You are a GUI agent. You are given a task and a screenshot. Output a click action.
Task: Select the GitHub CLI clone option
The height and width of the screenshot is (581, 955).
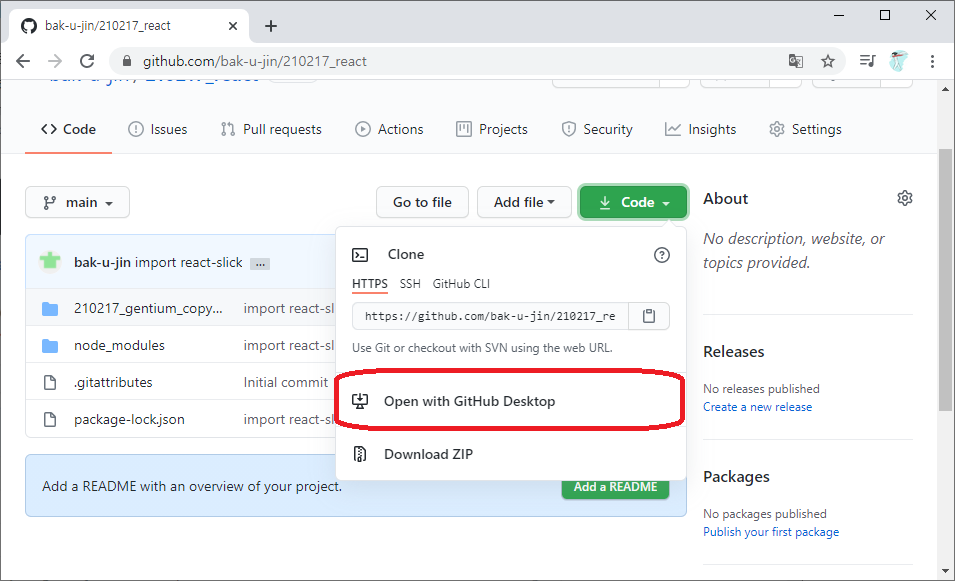point(461,284)
